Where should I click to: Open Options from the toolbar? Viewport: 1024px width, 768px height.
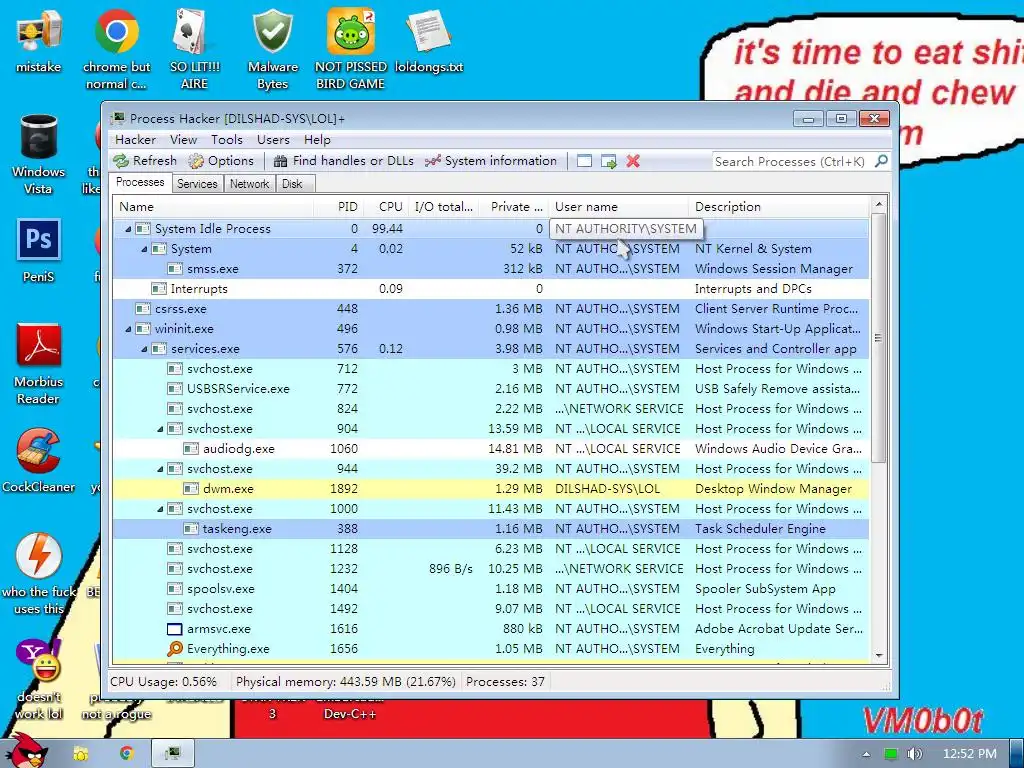click(221, 161)
